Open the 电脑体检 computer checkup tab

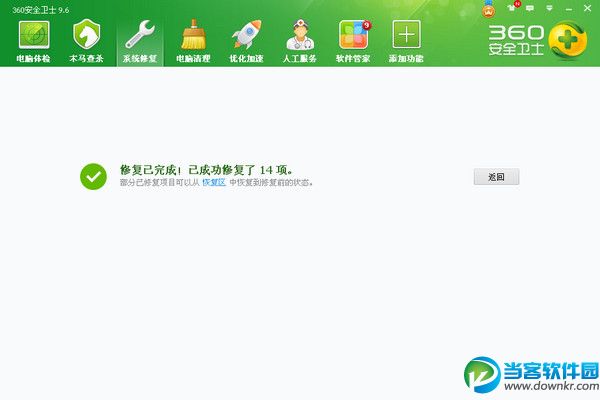click(x=33, y=41)
